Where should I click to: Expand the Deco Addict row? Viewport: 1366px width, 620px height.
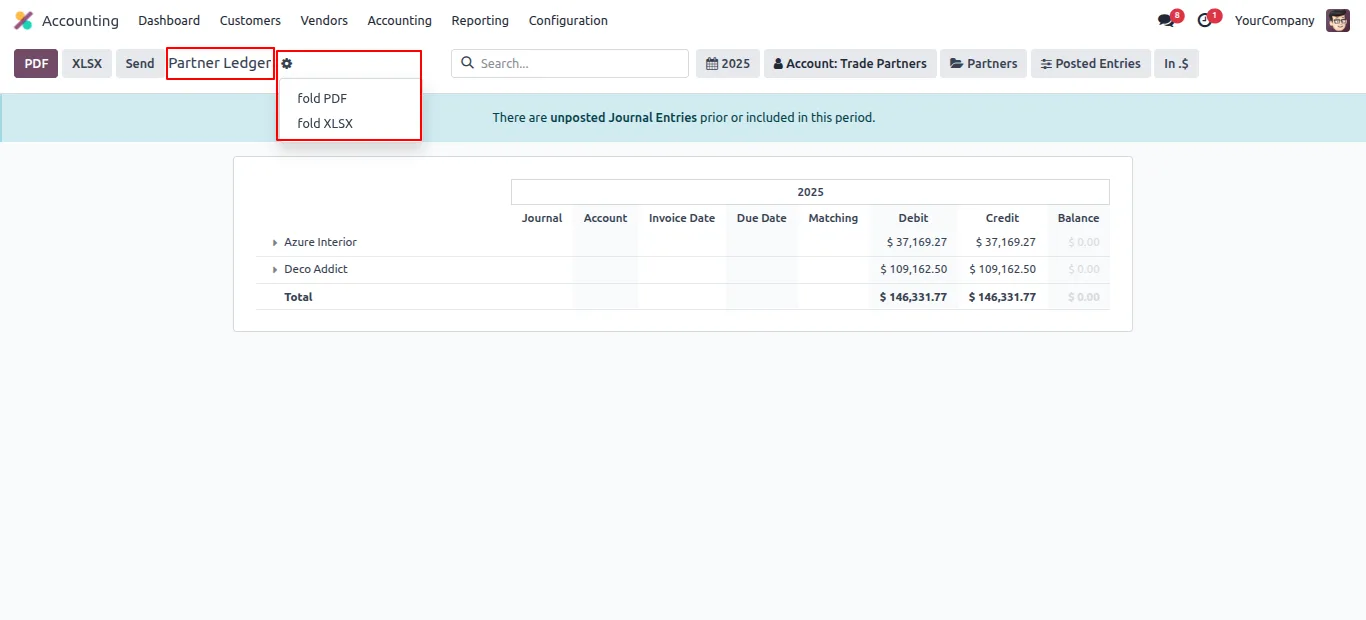(275, 270)
